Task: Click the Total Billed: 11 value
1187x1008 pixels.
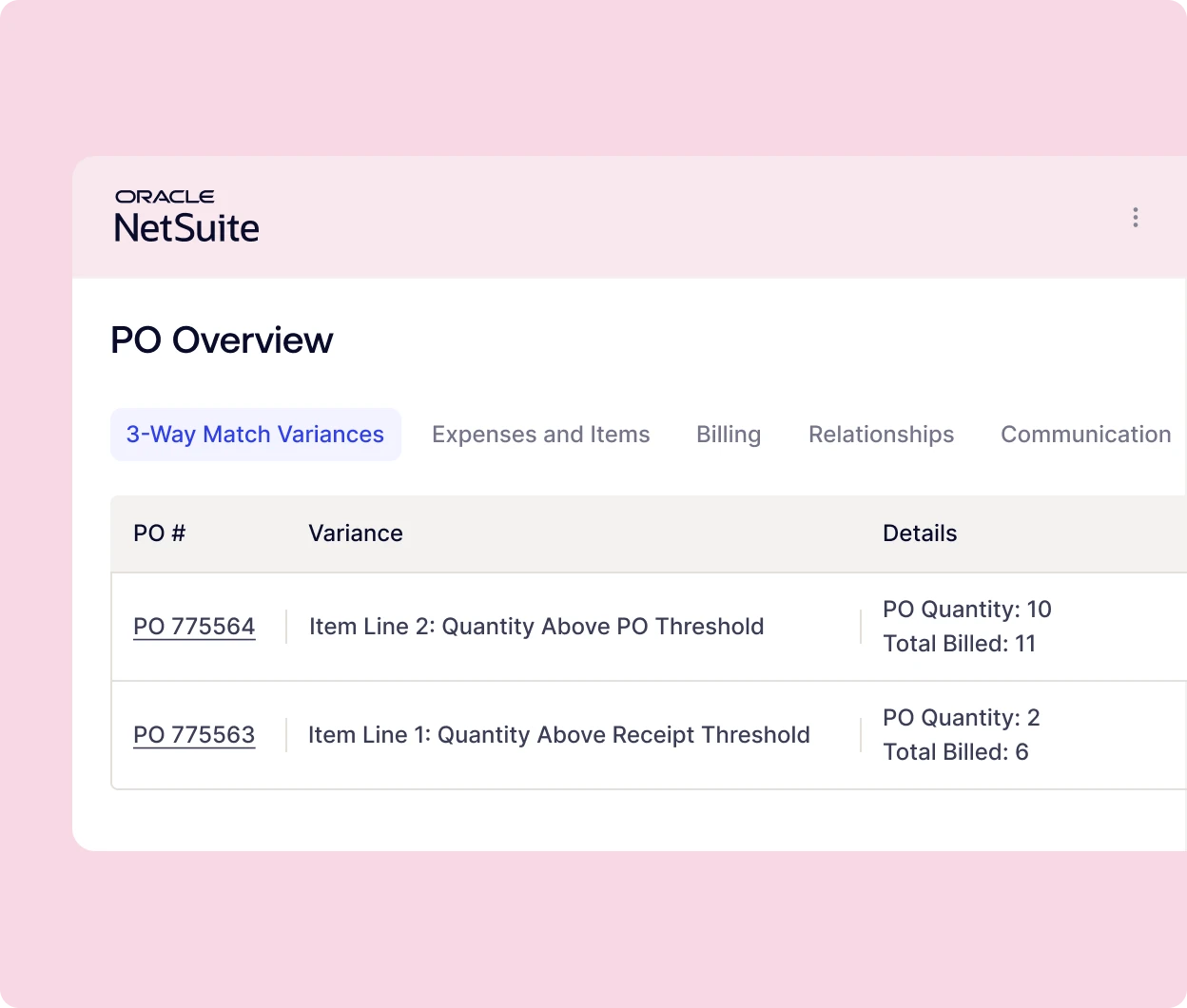Action: (959, 644)
